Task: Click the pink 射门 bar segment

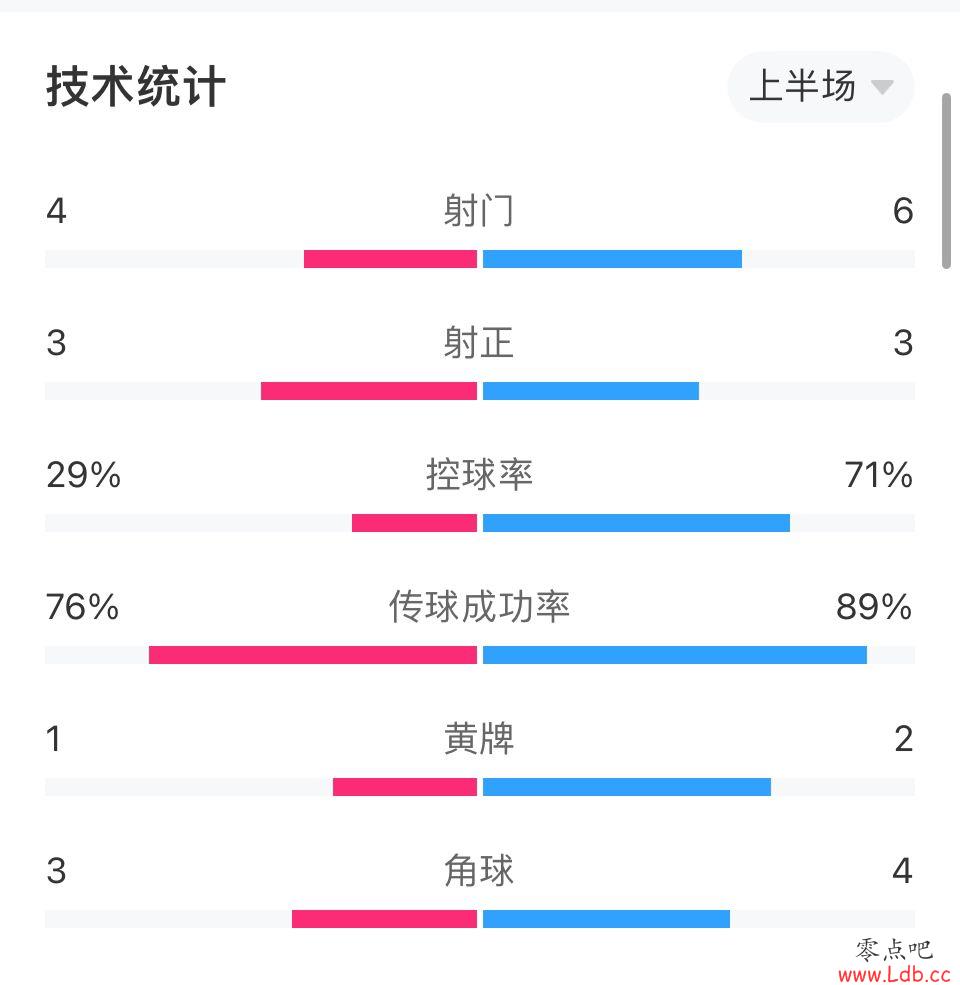Action: (390, 259)
